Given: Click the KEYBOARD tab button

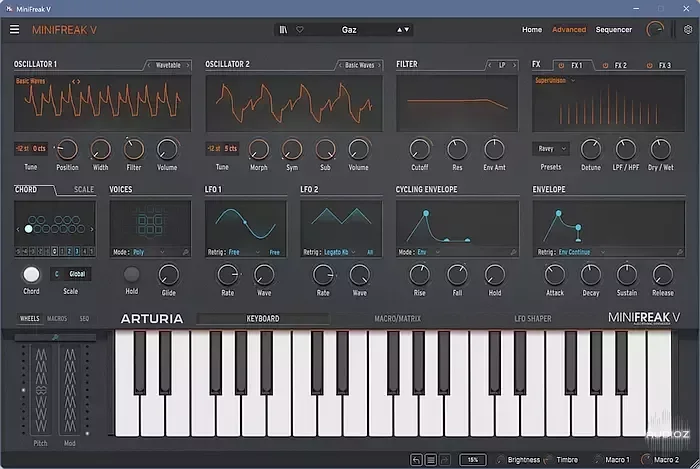Looking at the screenshot, I should tap(263, 319).
